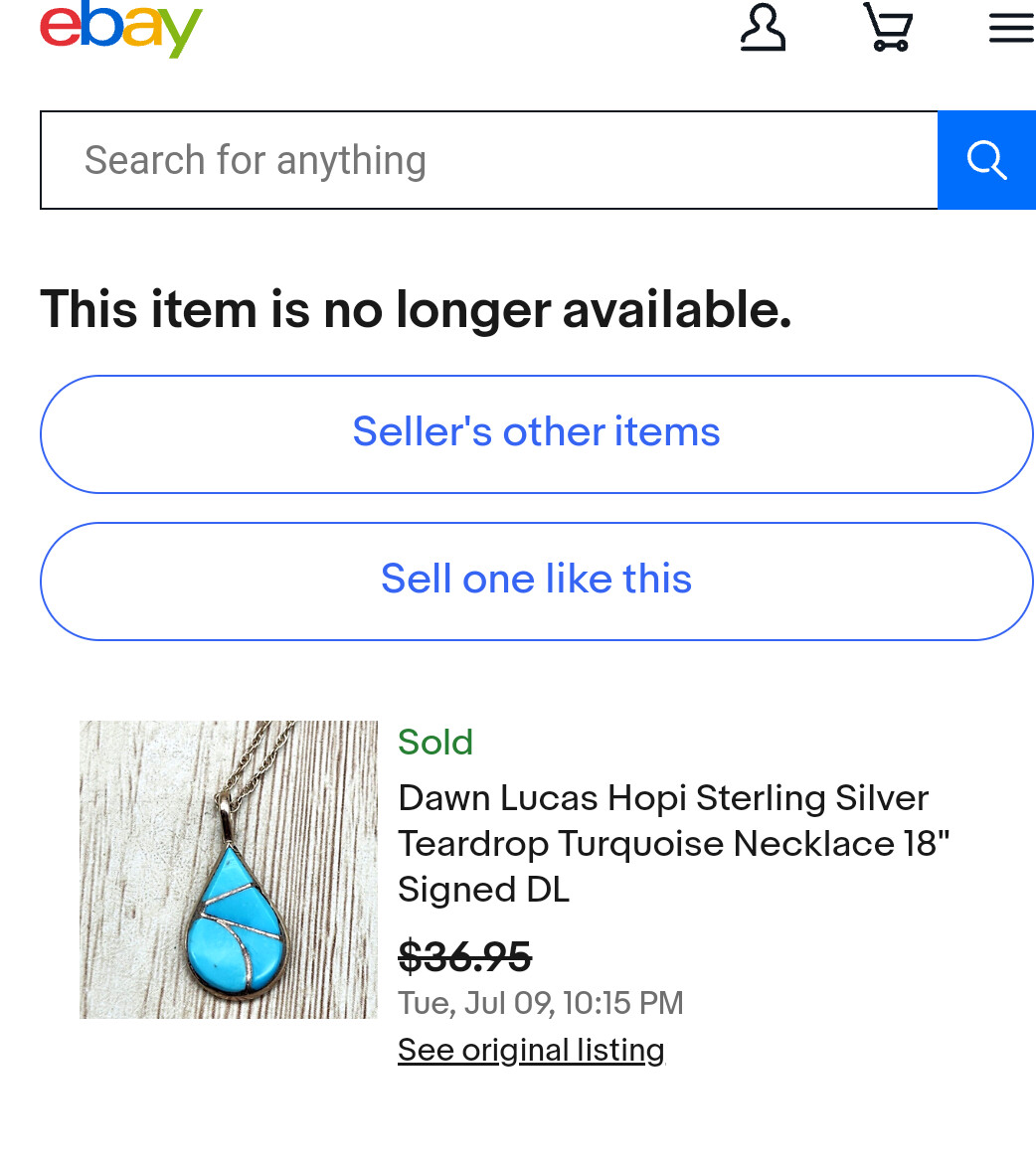Open the turquoise pendant thumbnail
Viewport: 1036px width, 1167px height.
[x=229, y=870]
